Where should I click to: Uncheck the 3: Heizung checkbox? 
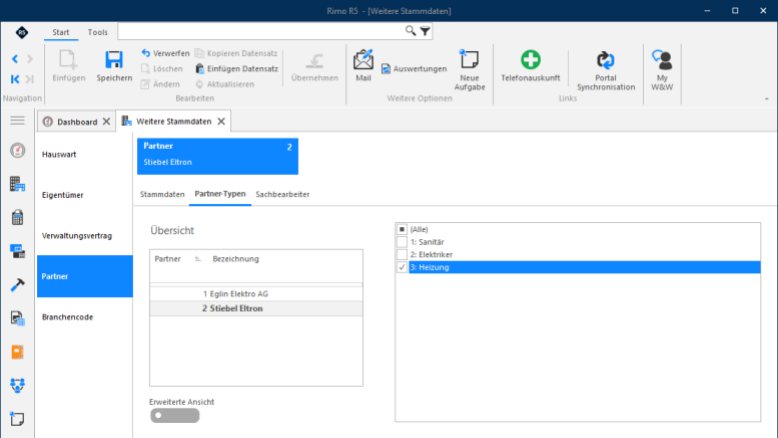point(402,267)
